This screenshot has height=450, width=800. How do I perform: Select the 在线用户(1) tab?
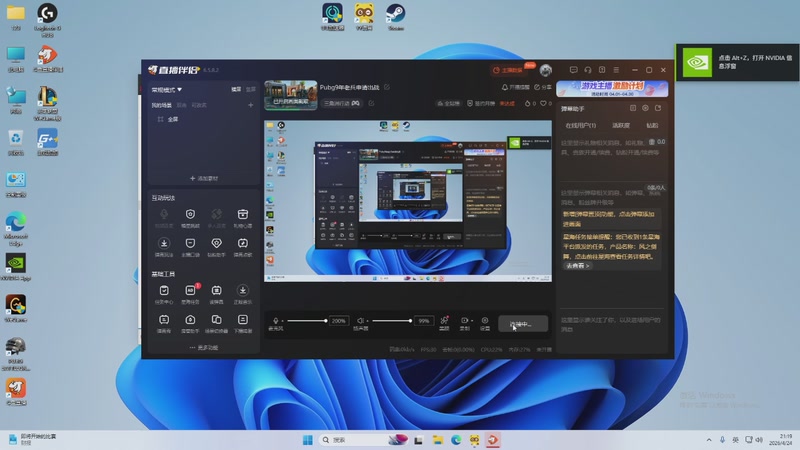tap(581, 126)
